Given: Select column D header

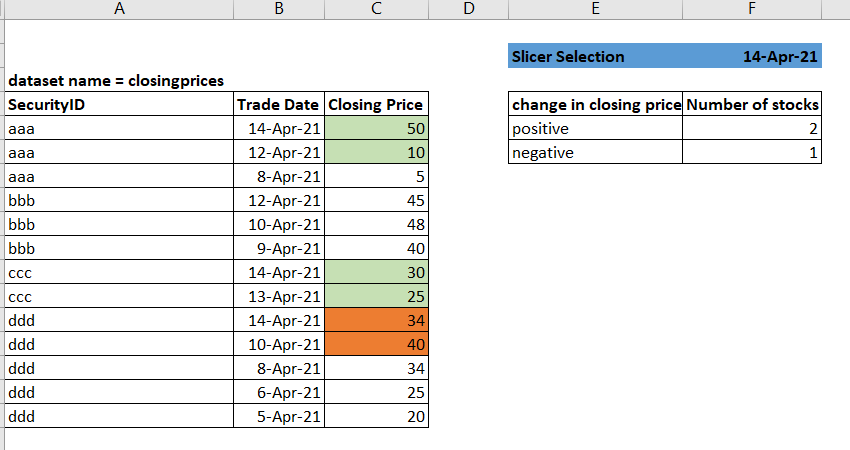Looking at the screenshot, I should [x=468, y=9].
